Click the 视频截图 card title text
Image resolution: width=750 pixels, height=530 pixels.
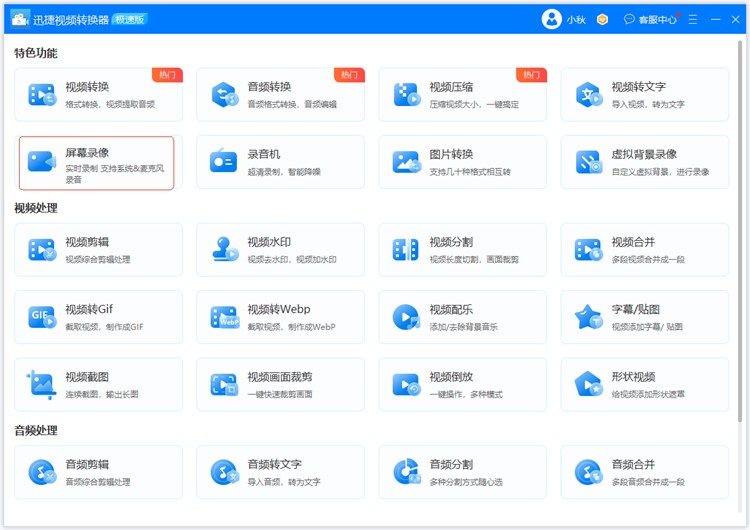[x=87, y=376]
